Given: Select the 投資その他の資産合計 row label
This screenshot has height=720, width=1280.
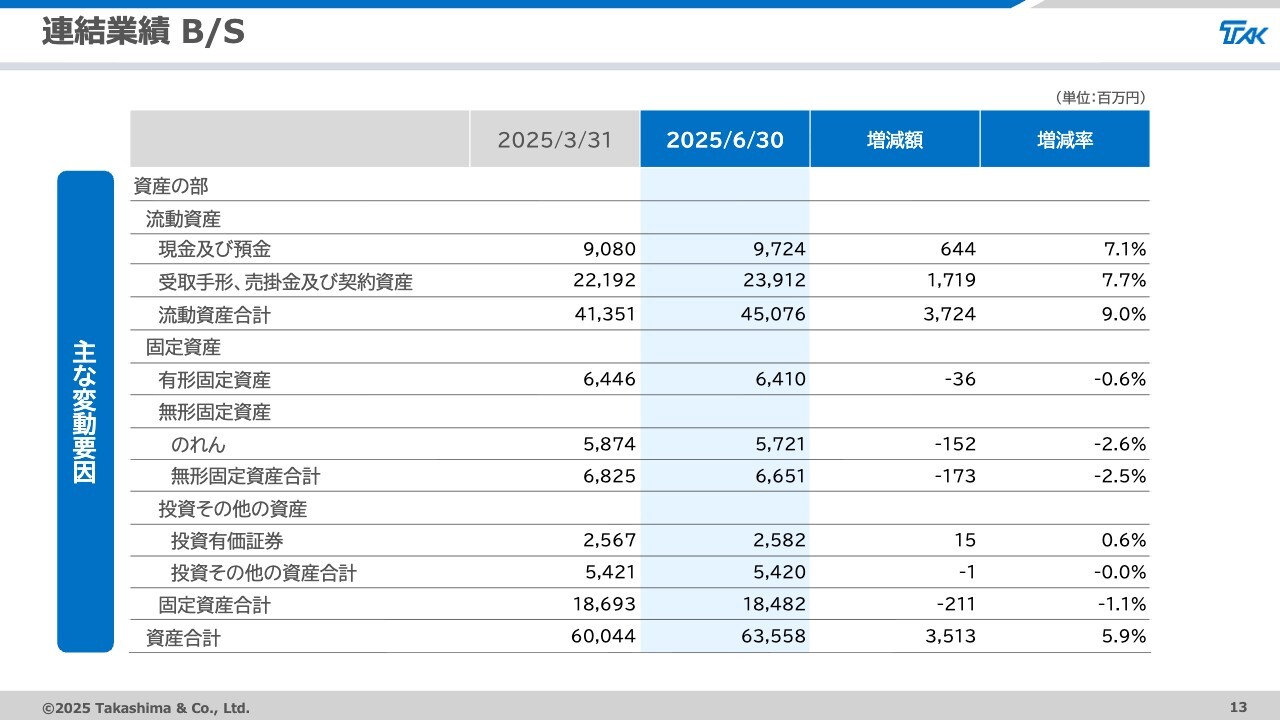Looking at the screenshot, I should click(264, 574).
